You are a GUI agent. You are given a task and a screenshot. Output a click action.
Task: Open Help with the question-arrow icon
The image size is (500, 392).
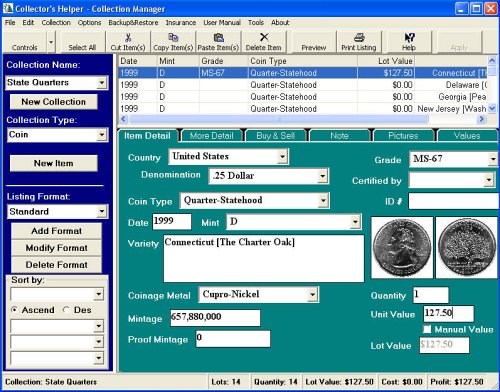pos(409,37)
